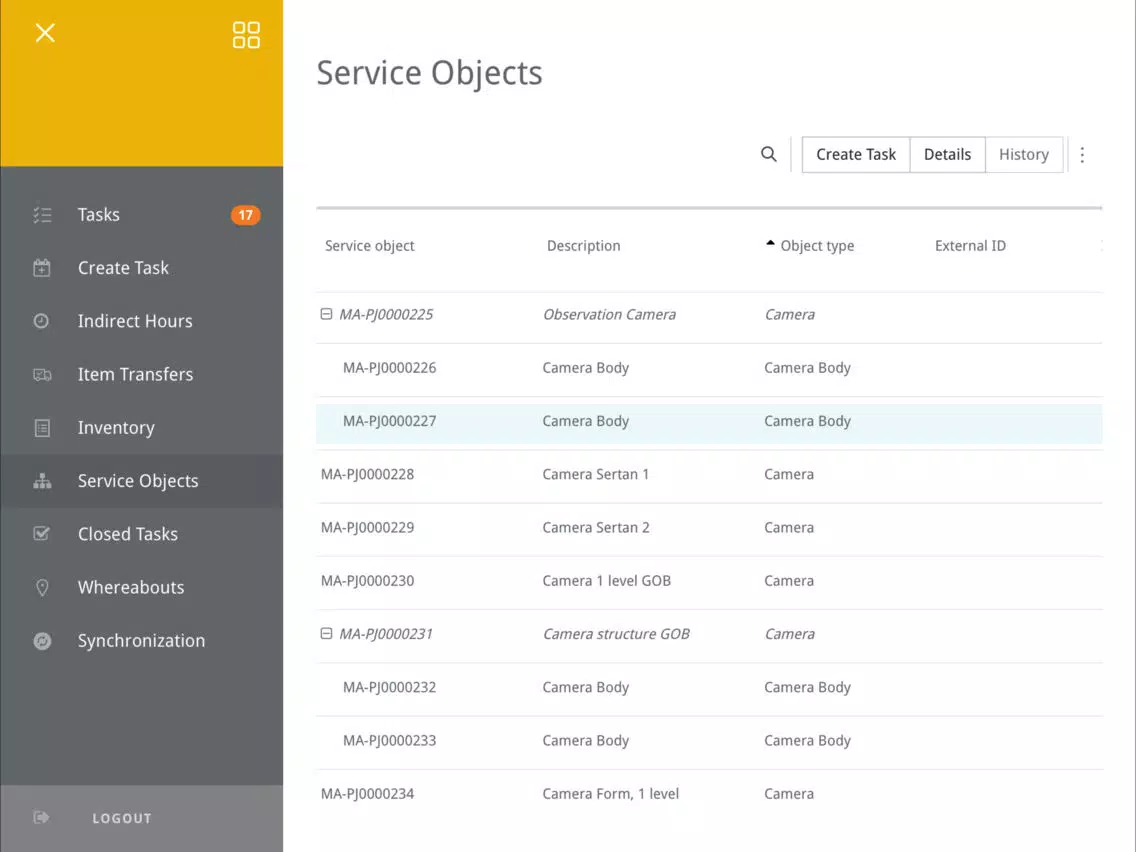Open the Inventory menu item
Screen dimensions: 1136x852
pos(141,428)
